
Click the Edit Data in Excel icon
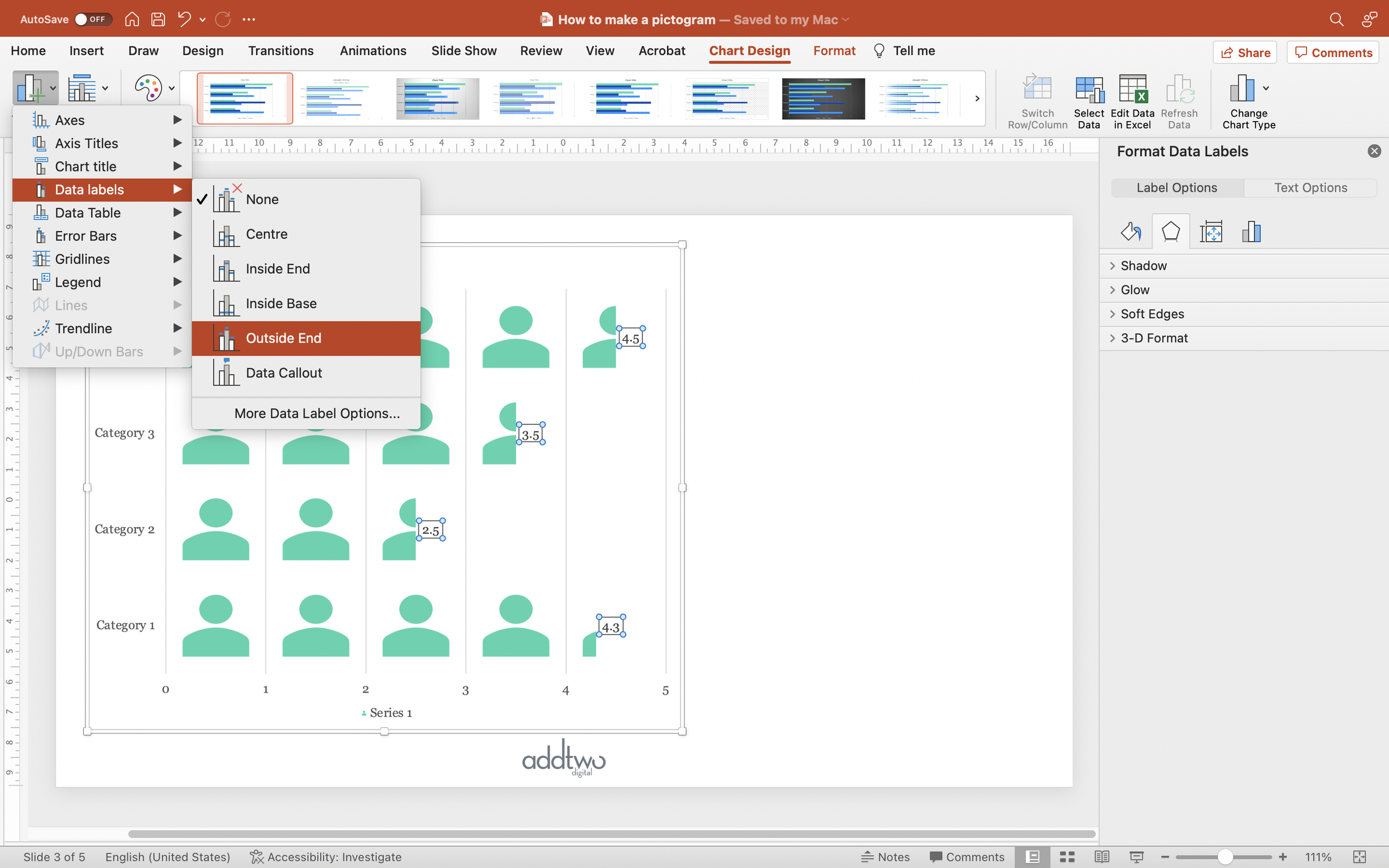[1132, 90]
